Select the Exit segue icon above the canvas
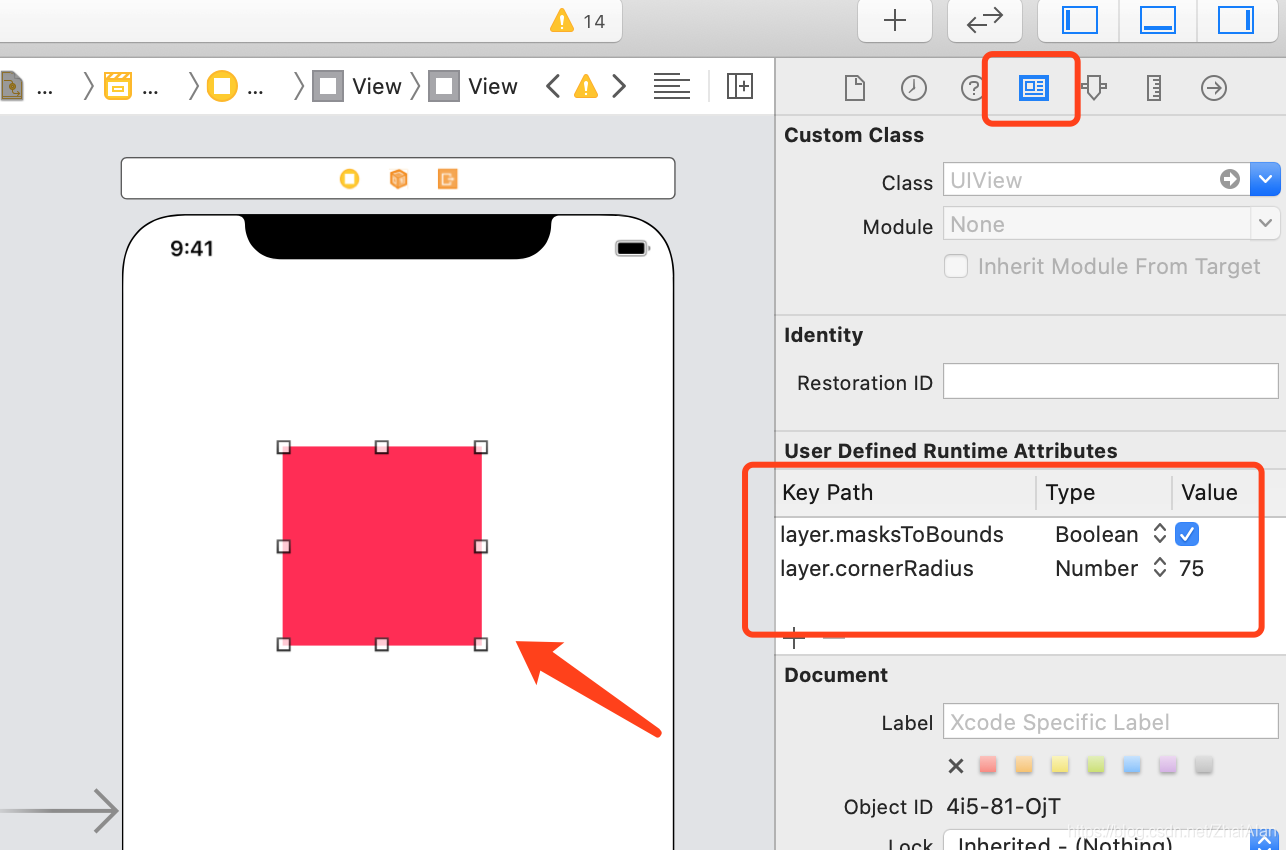 [447, 178]
